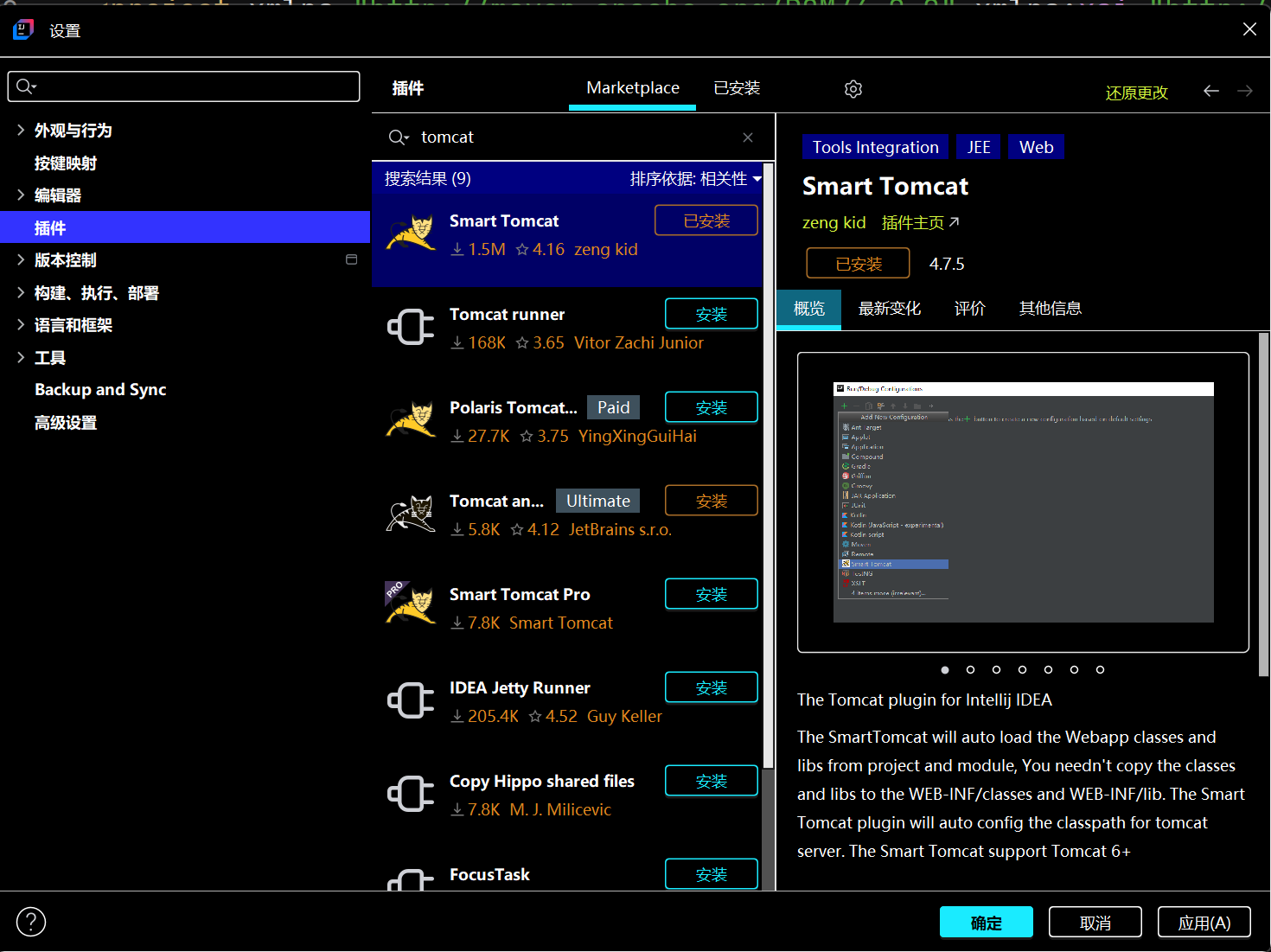The height and width of the screenshot is (952, 1271).
Task: Expand 构建、执行、部署 section
Action: 21,292
